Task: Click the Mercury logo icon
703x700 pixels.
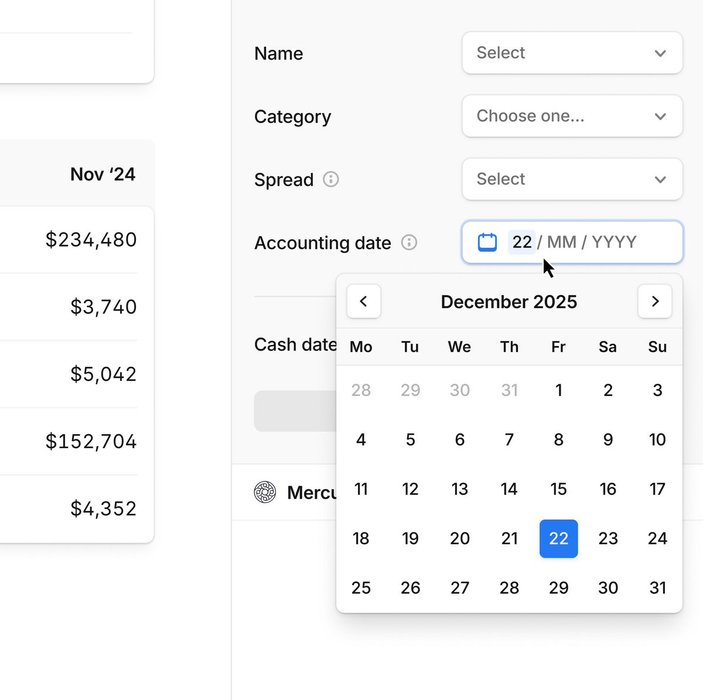Action: click(x=265, y=492)
